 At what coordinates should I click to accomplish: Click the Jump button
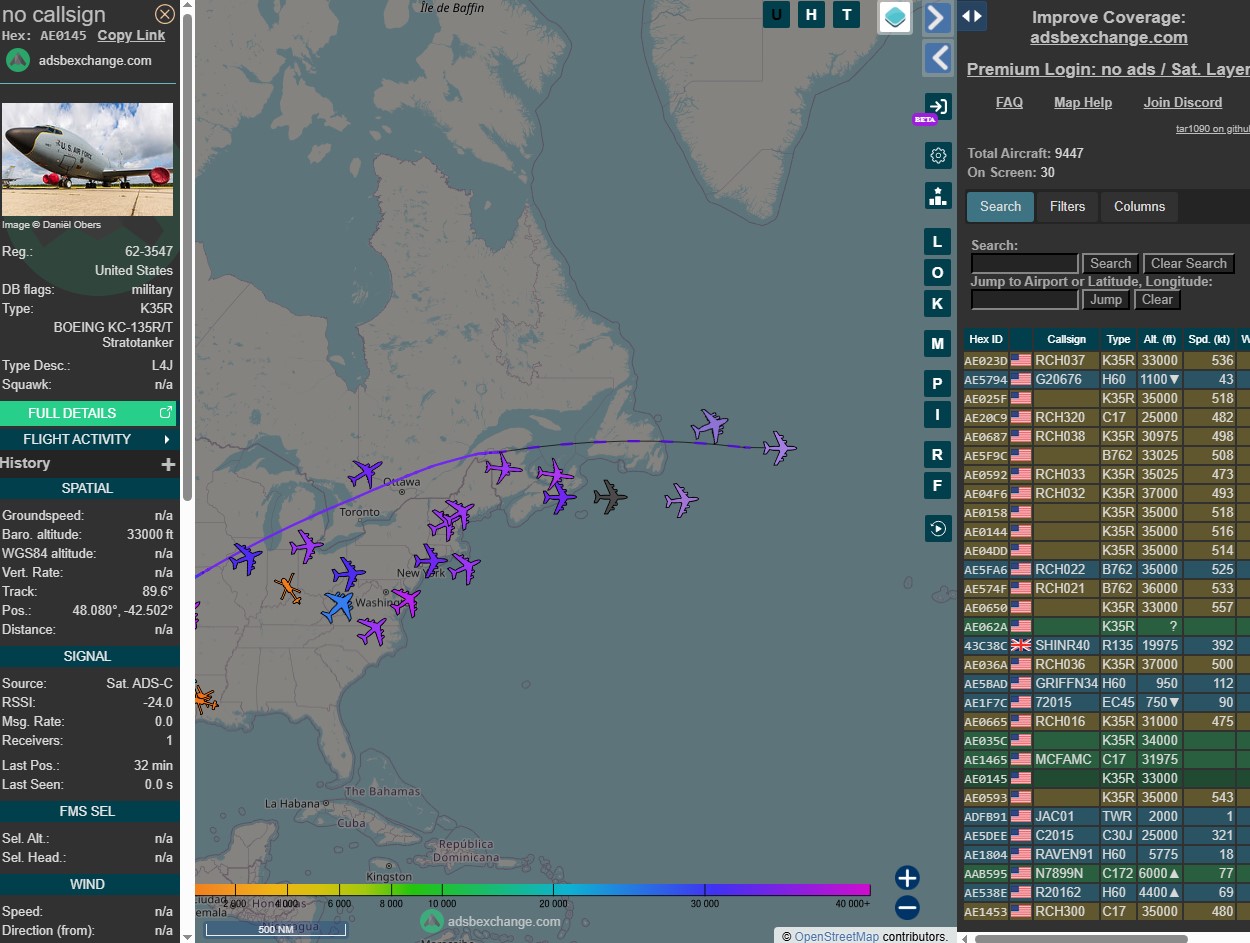pos(1105,300)
